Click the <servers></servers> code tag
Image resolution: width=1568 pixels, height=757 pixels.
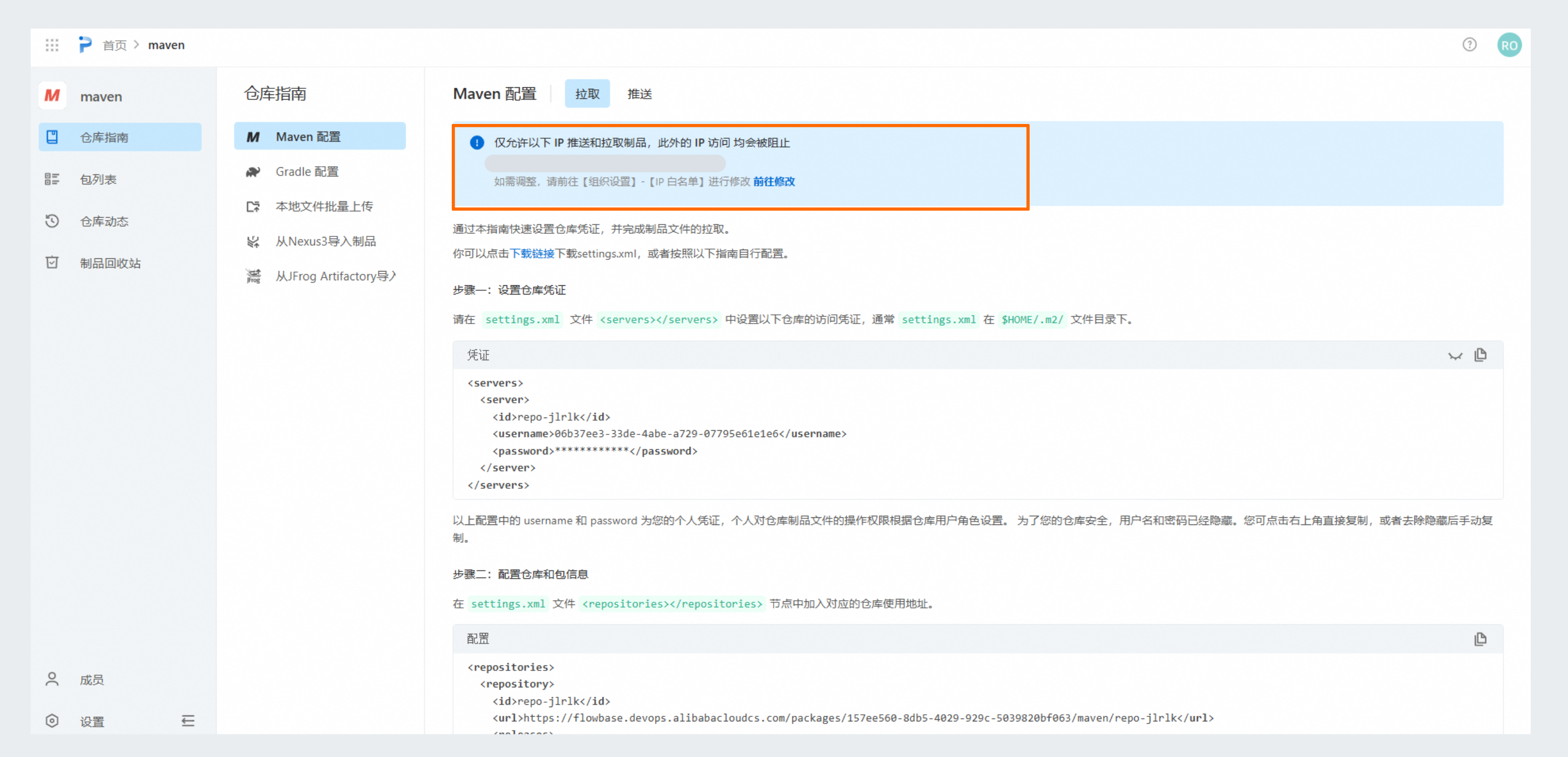tap(658, 320)
